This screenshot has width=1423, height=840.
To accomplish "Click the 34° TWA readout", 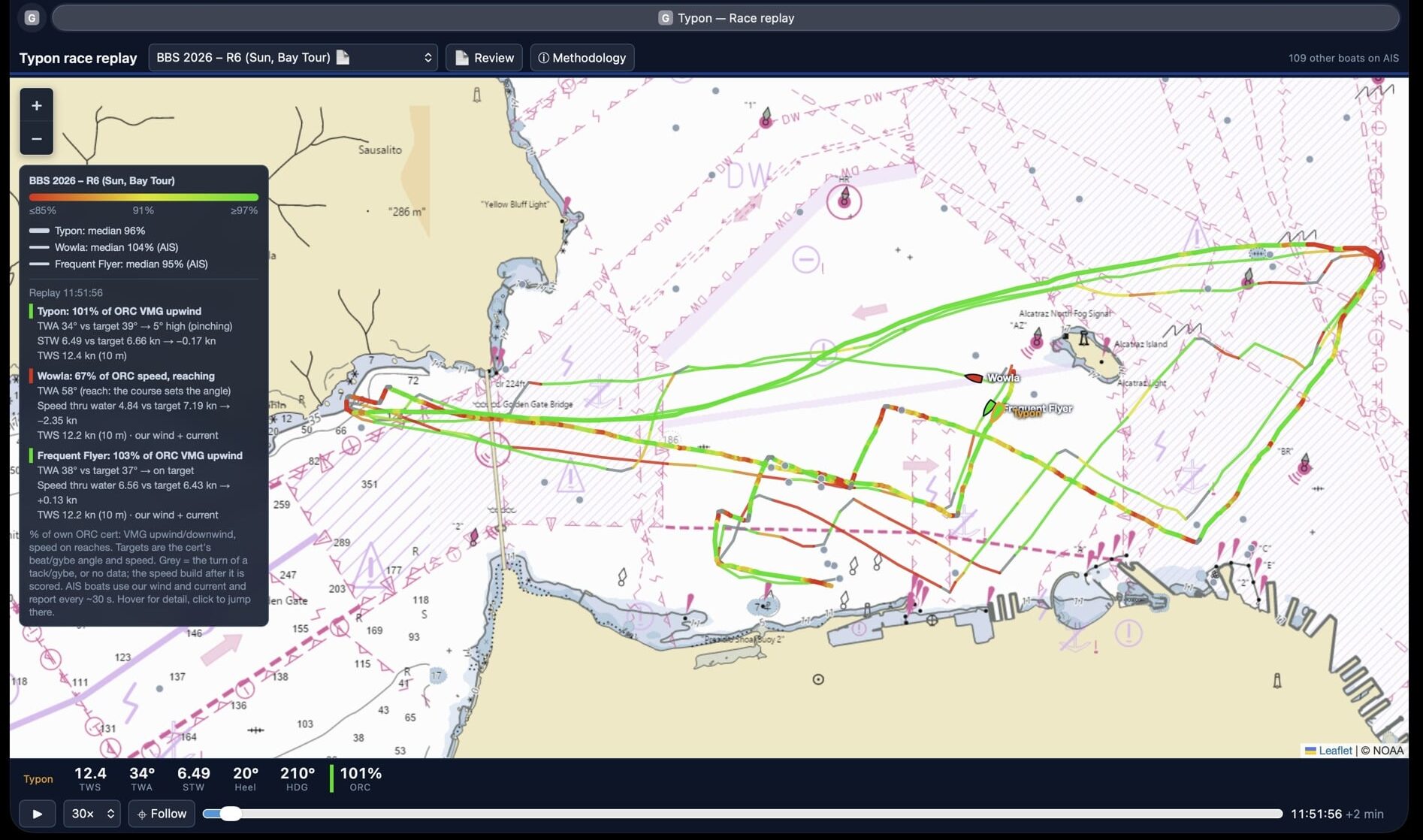I will (x=142, y=778).
